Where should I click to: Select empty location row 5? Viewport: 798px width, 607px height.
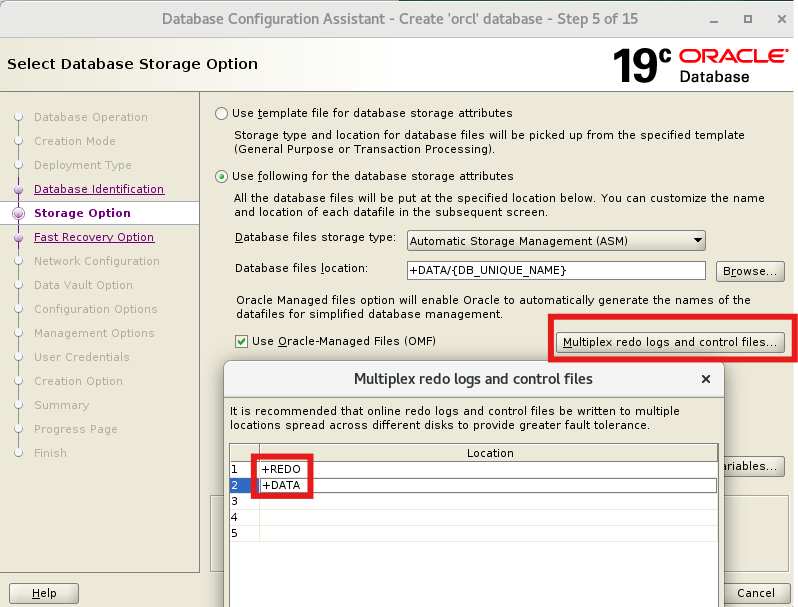(x=488, y=533)
